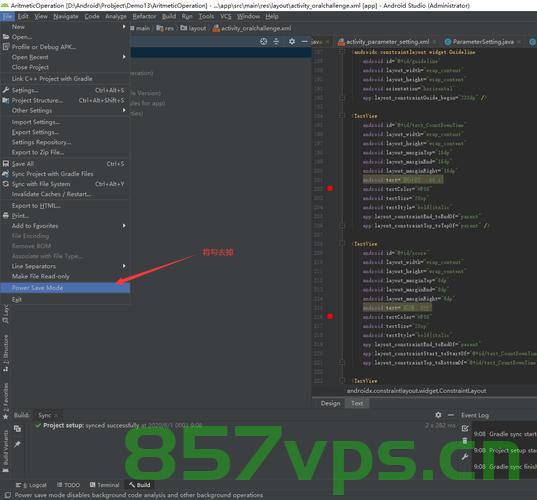537x500 pixels.
Task: Hide Build panel with minus icon
Action: [x=451, y=415]
